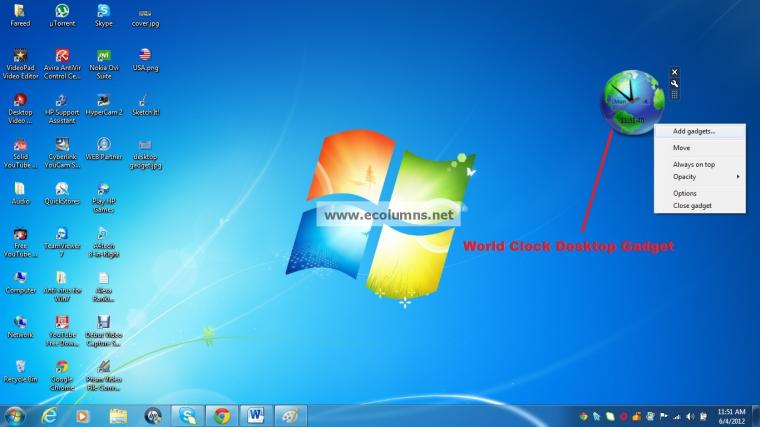Open network signal icon in tray

click(x=677, y=416)
